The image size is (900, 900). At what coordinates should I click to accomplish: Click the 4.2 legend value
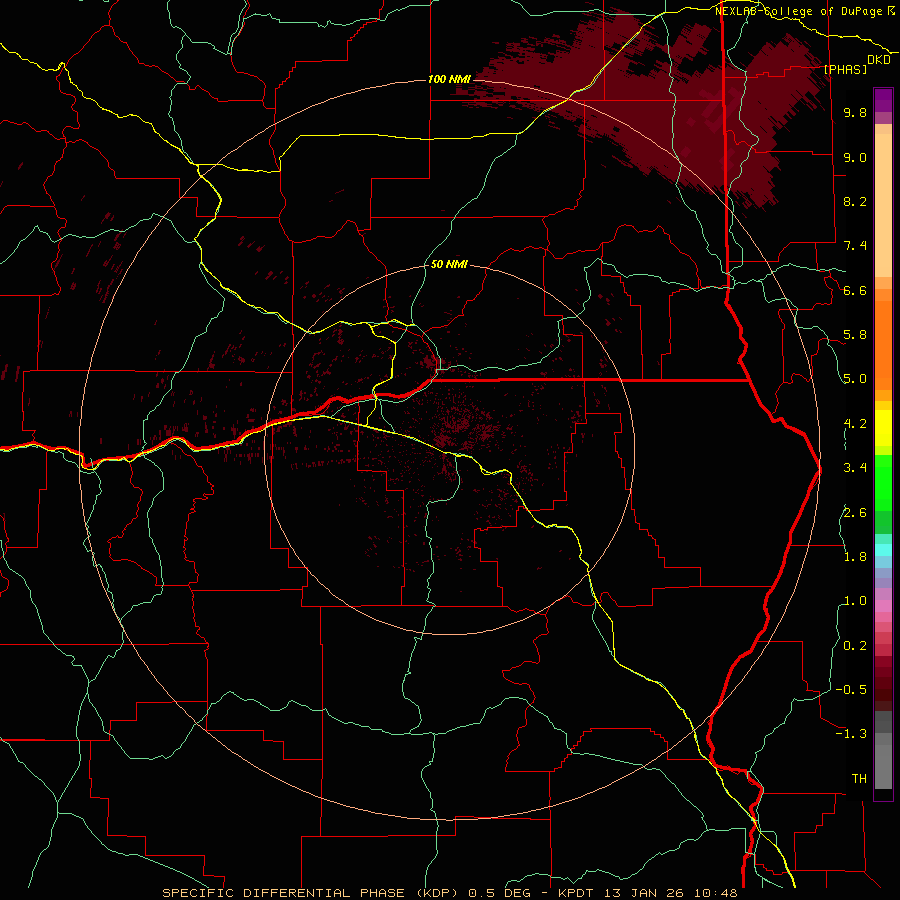coord(855,424)
